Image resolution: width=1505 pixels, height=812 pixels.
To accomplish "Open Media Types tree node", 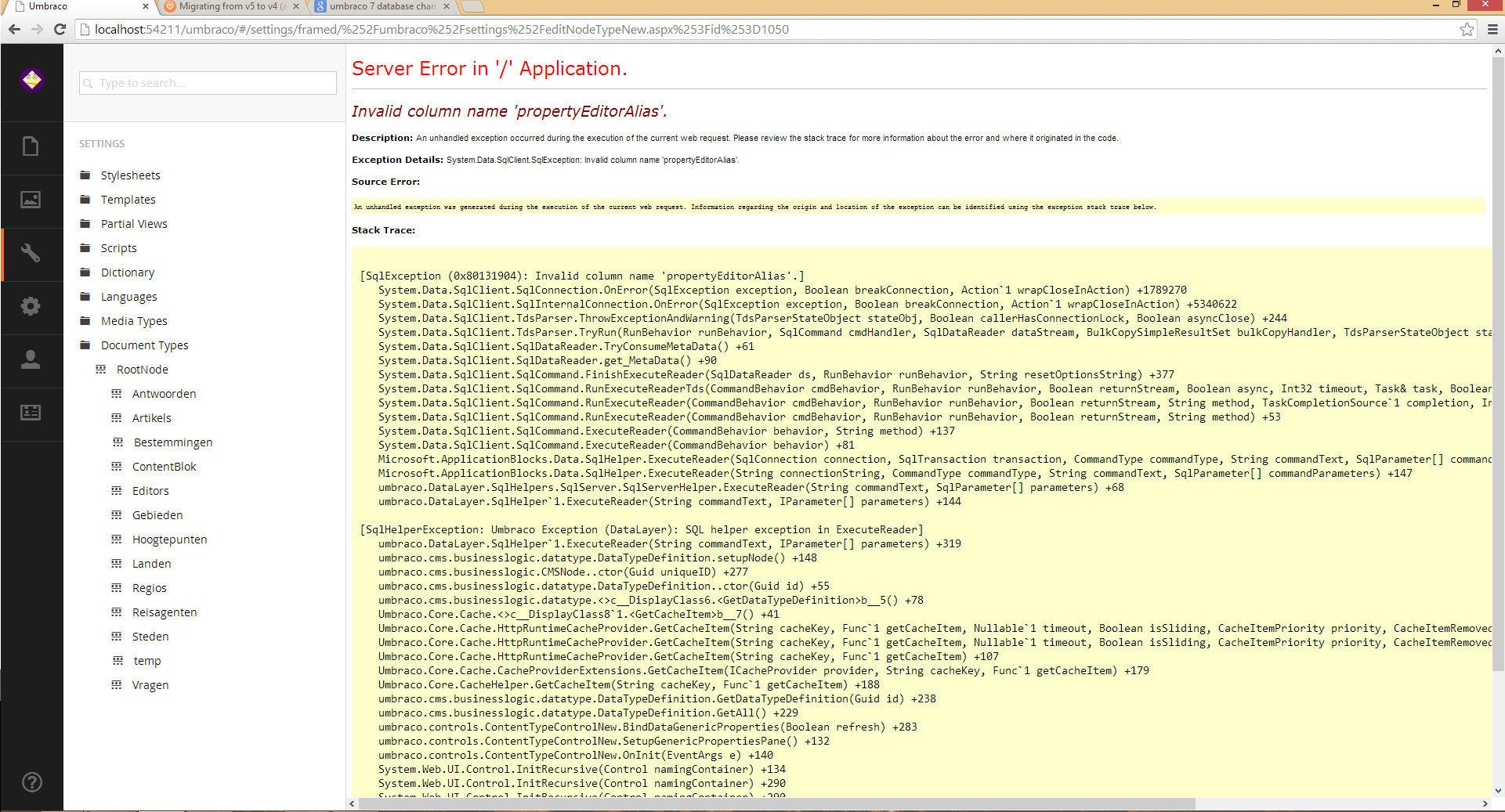I will click(134, 321).
